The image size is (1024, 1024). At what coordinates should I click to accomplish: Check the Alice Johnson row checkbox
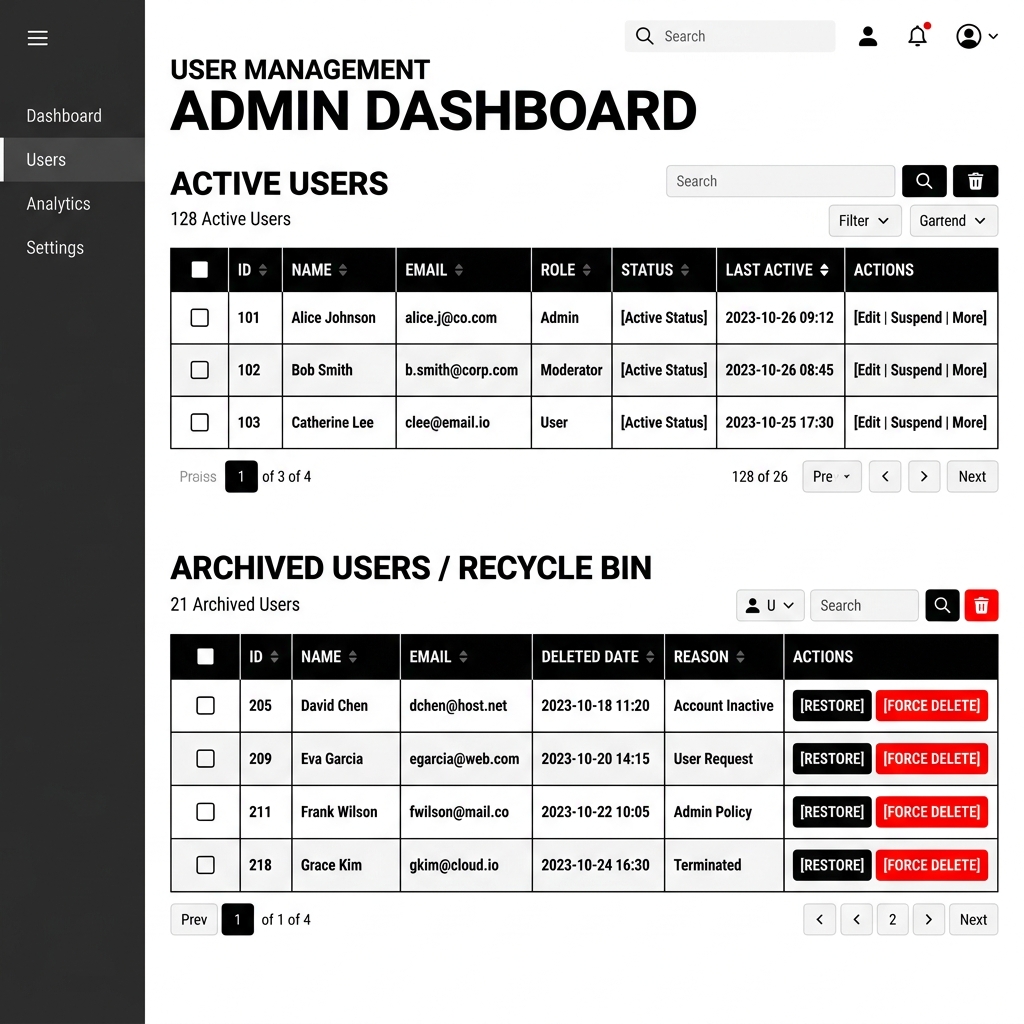[200, 317]
